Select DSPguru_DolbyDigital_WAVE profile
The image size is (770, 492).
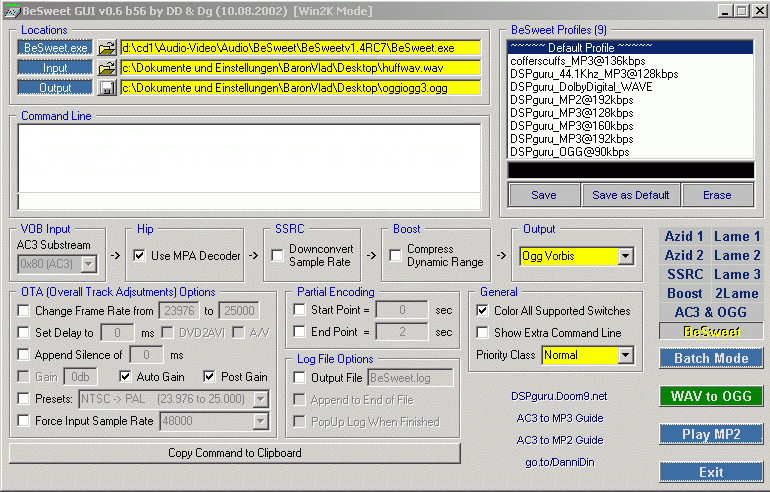point(631,87)
